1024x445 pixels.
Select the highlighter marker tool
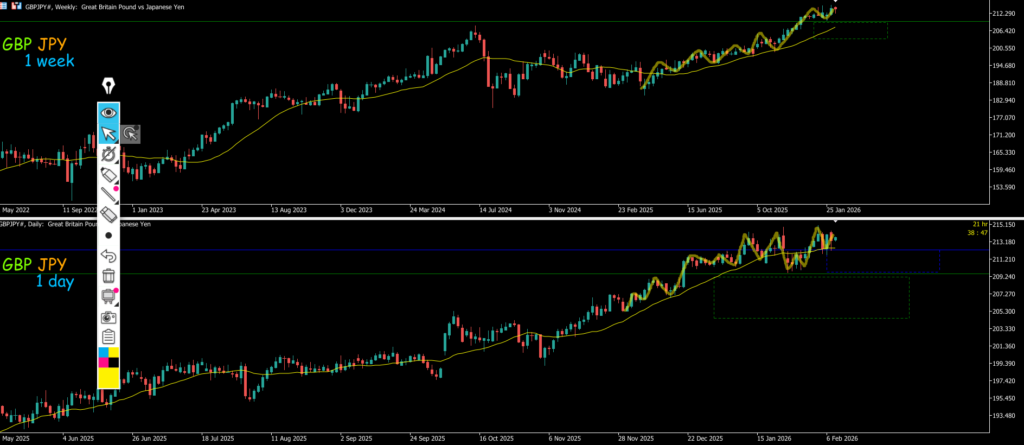[108, 175]
